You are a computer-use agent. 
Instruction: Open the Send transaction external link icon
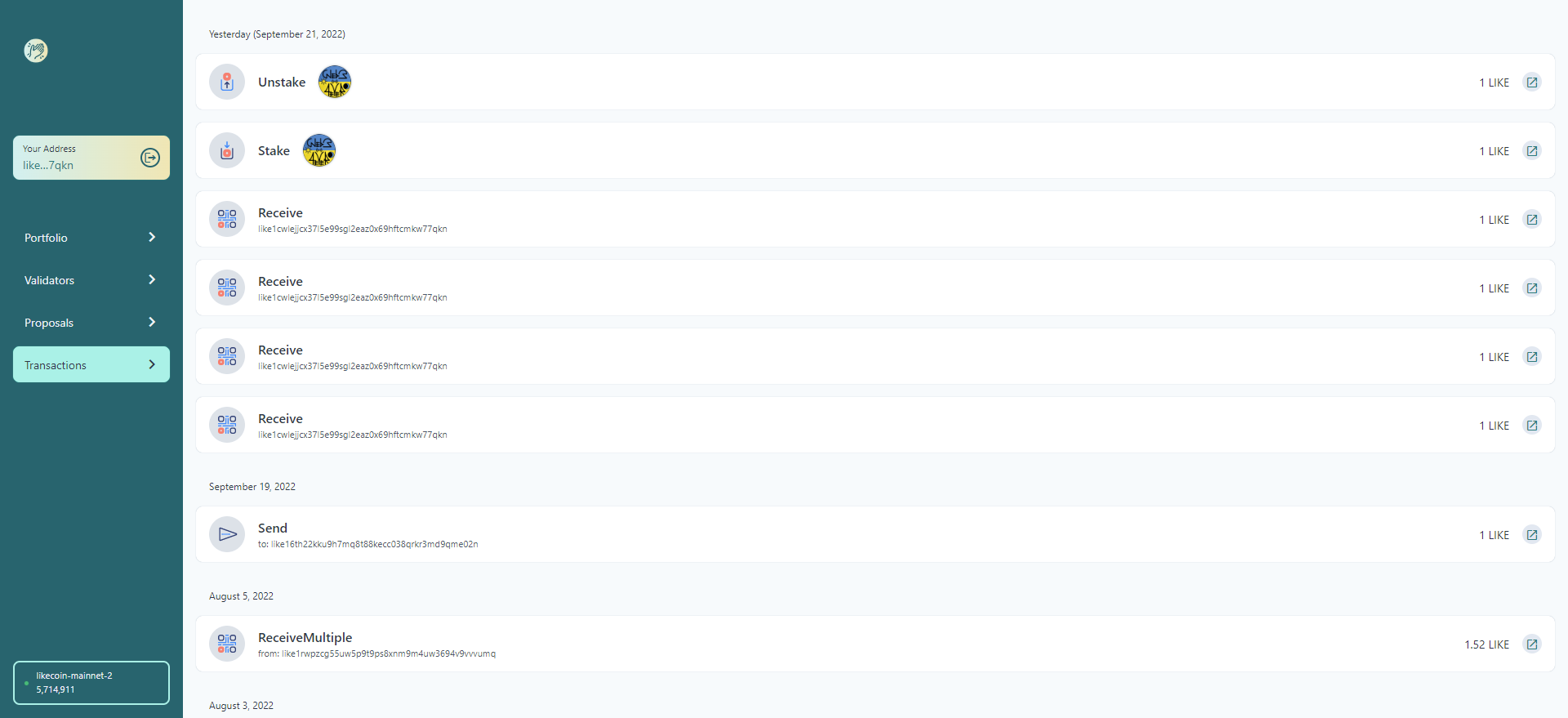tap(1532, 535)
